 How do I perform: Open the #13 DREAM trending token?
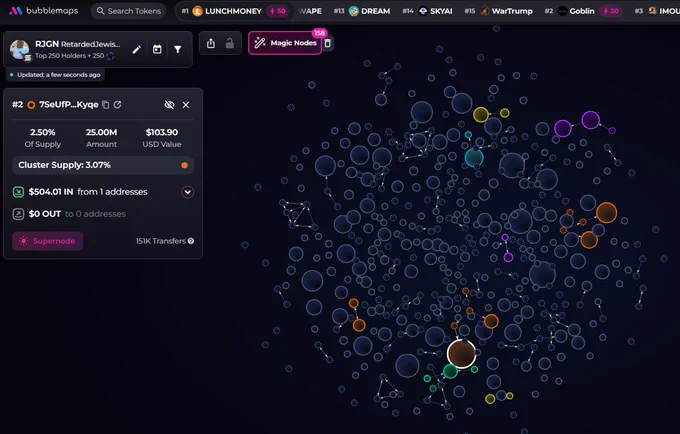click(362, 11)
